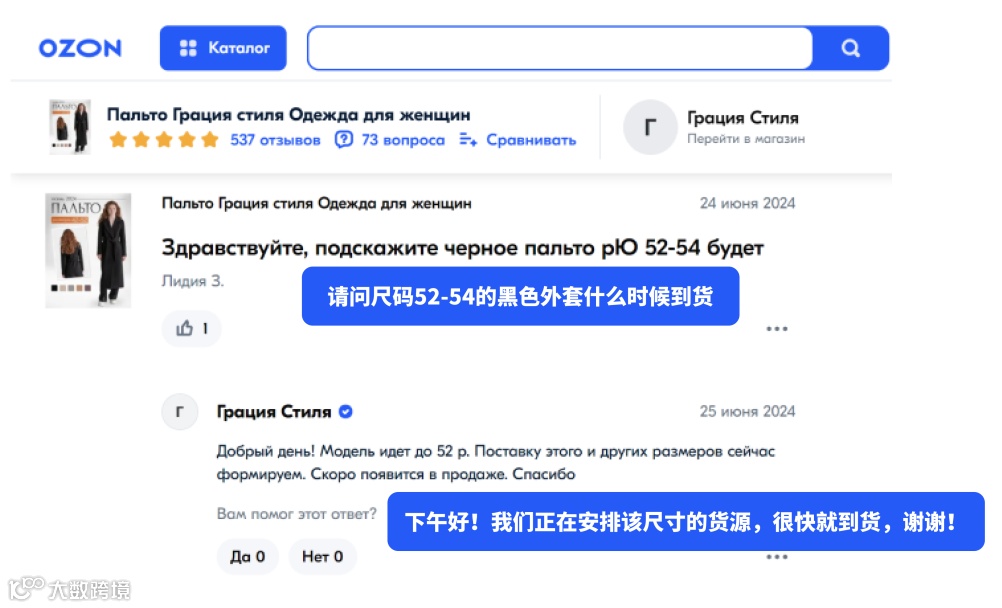This screenshot has height=608, width=1002.
Task: Open the Каталог menu button
Action: pyautogui.click(x=223, y=48)
